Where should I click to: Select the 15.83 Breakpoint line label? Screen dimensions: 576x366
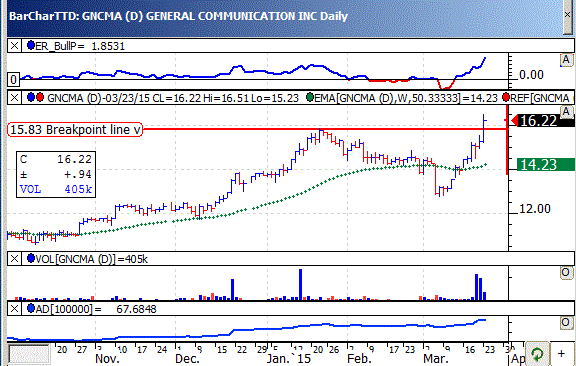(x=75, y=130)
